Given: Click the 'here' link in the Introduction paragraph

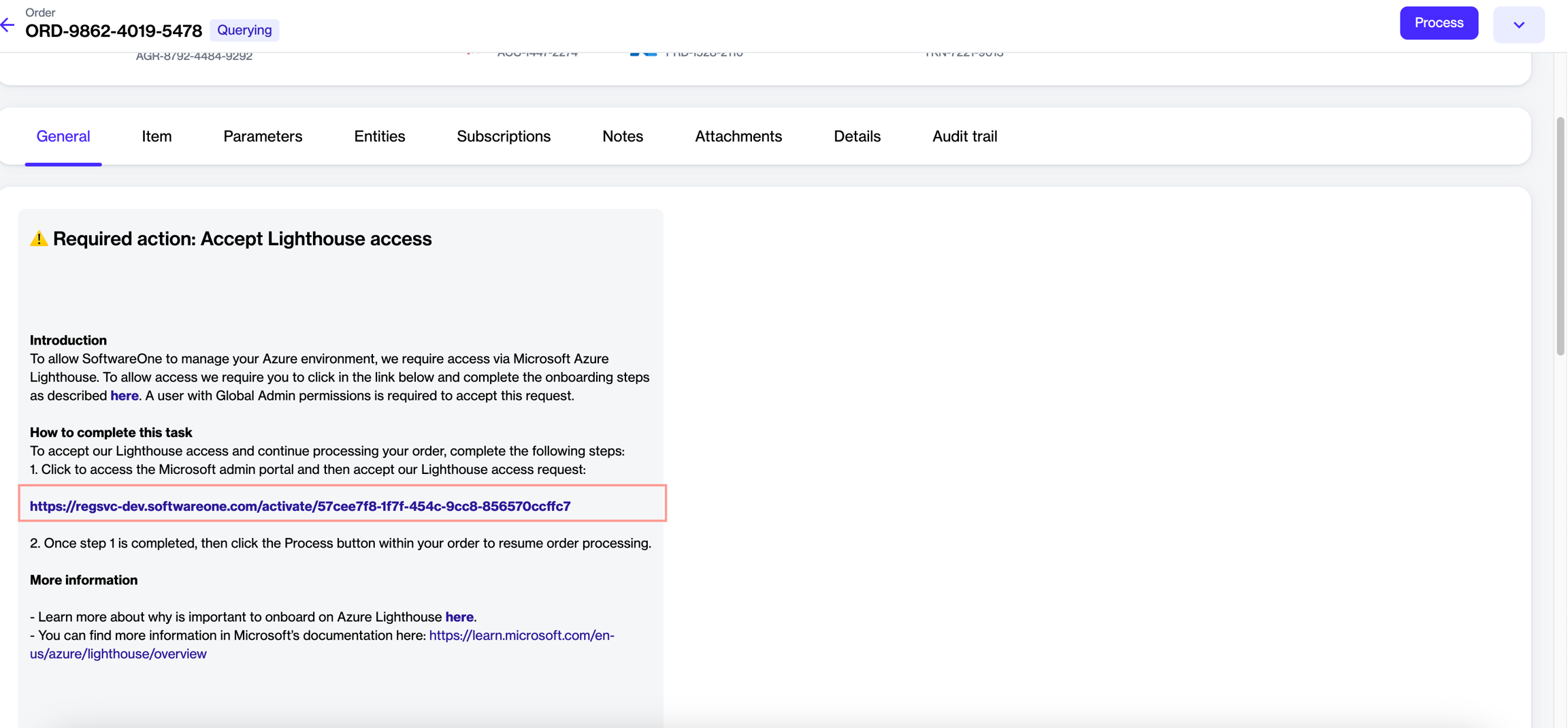Looking at the screenshot, I should pos(125,396).
